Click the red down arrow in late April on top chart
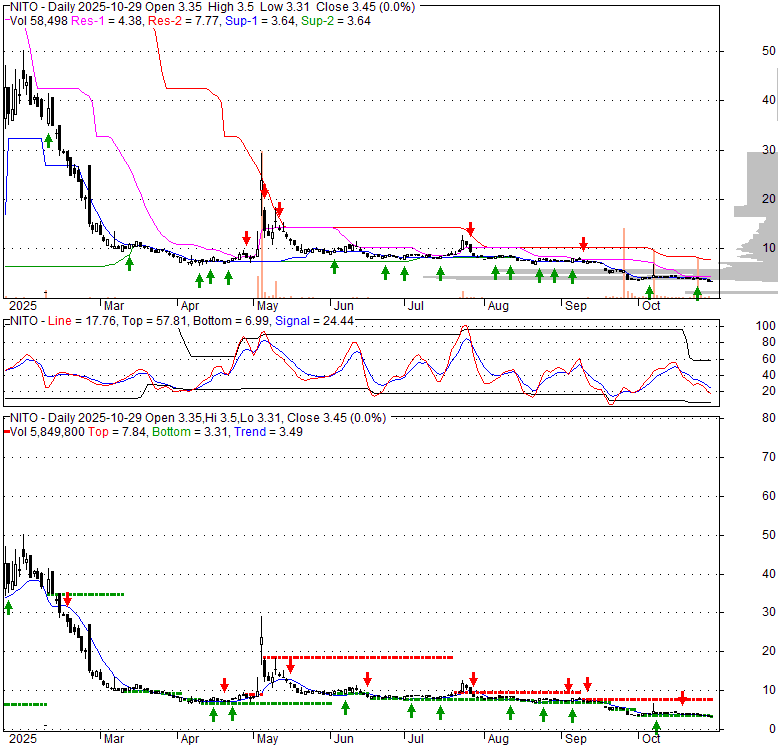This screenshot has height=745, width=780. click(x=246, y=238)
